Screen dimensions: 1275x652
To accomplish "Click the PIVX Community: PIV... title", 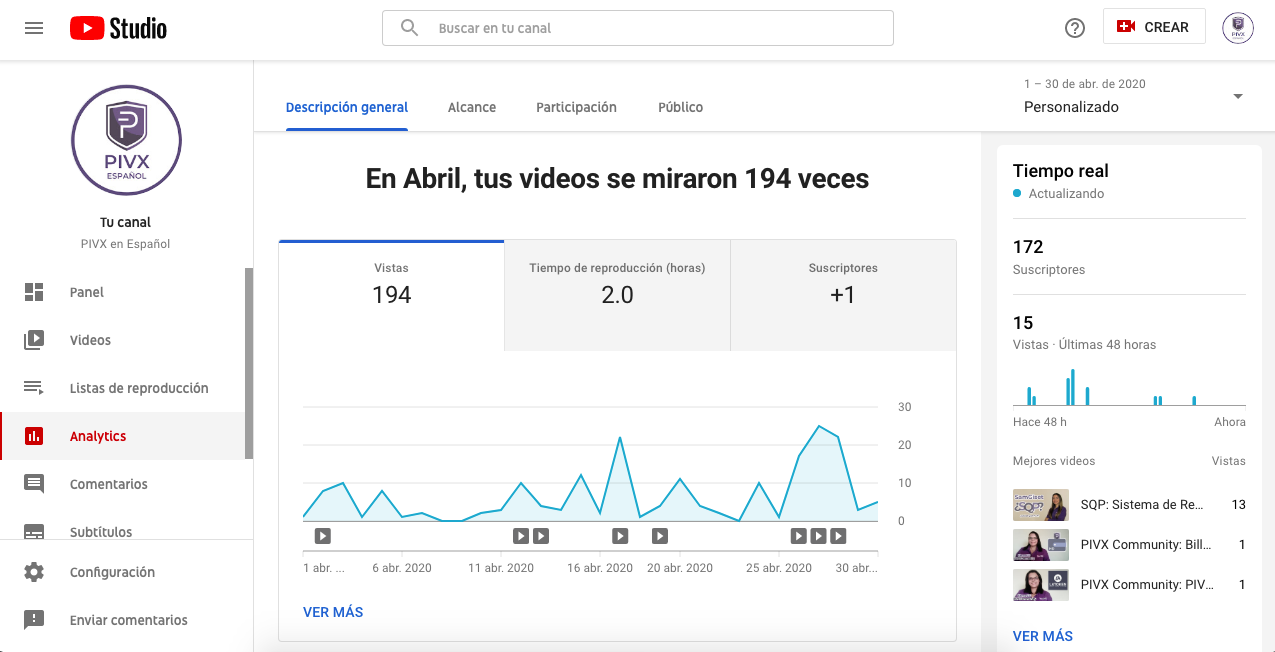I will 1146,585.
